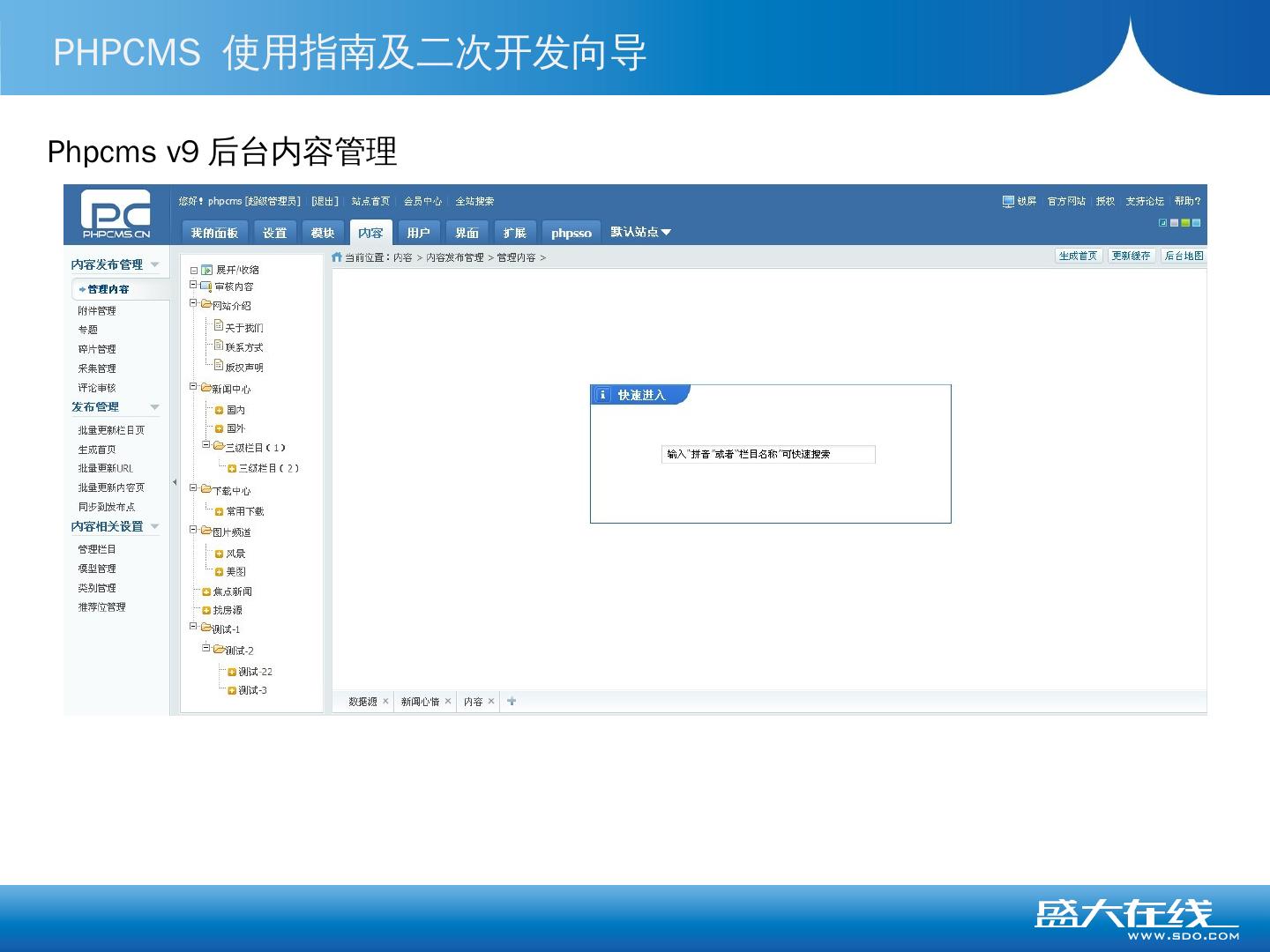Screen dimensions: 1270x952
Task: Click the yellow plus icon beside 三级栏目(2)
Action: tap(232, 469)
